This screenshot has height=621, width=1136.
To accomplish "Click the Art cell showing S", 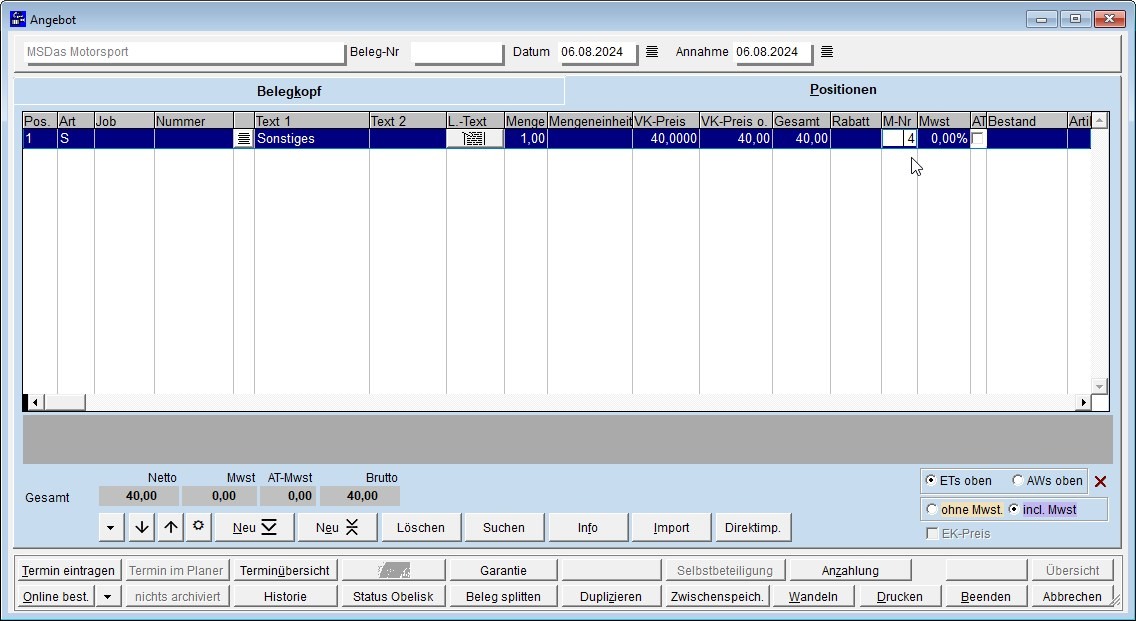I will [75, 138].
